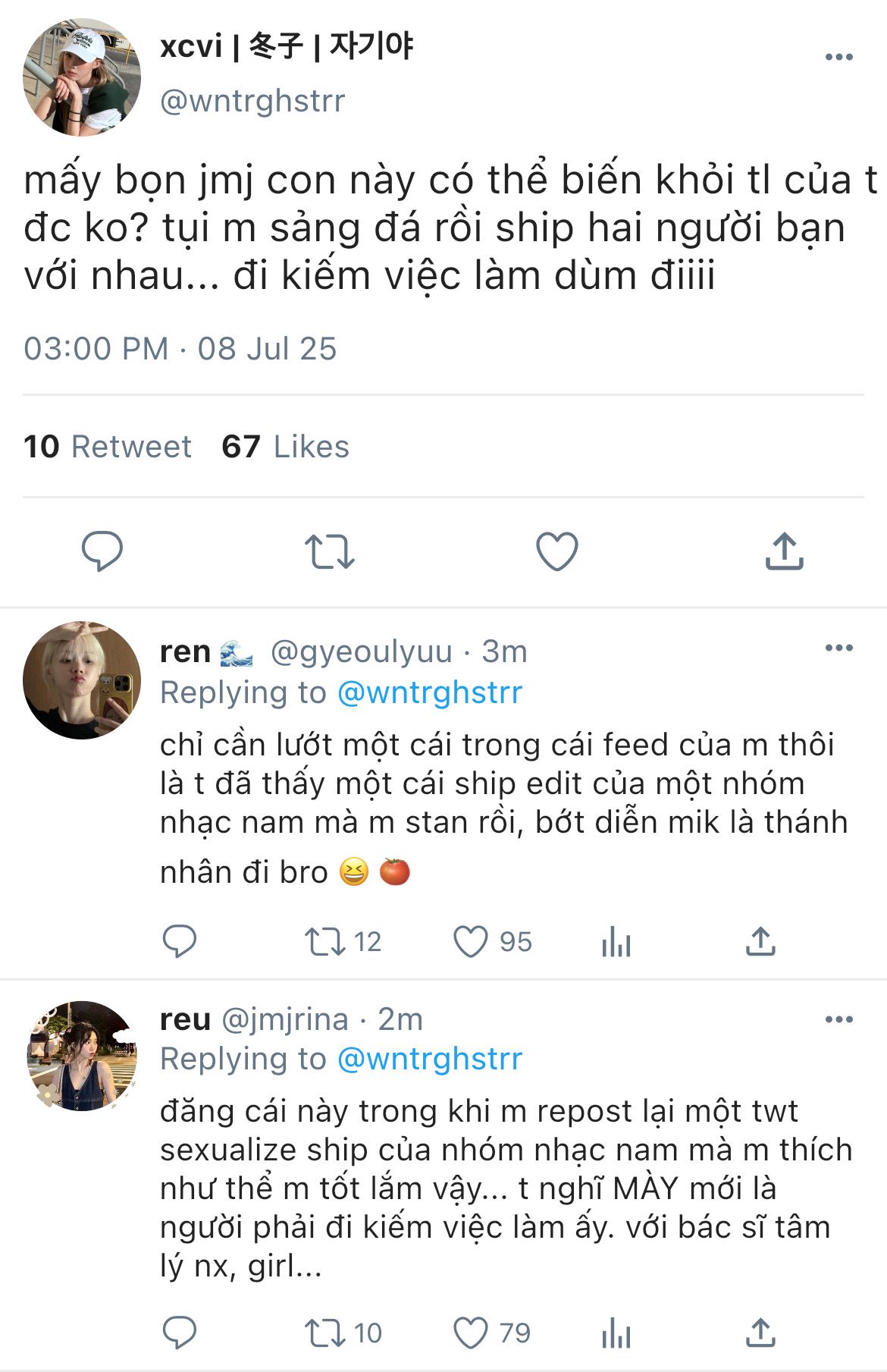Image resolution: width=887 pixels, height=1372 pixels.
Task: Retweet reu's reply with 10 retweets
Action: coord(324,1333)
